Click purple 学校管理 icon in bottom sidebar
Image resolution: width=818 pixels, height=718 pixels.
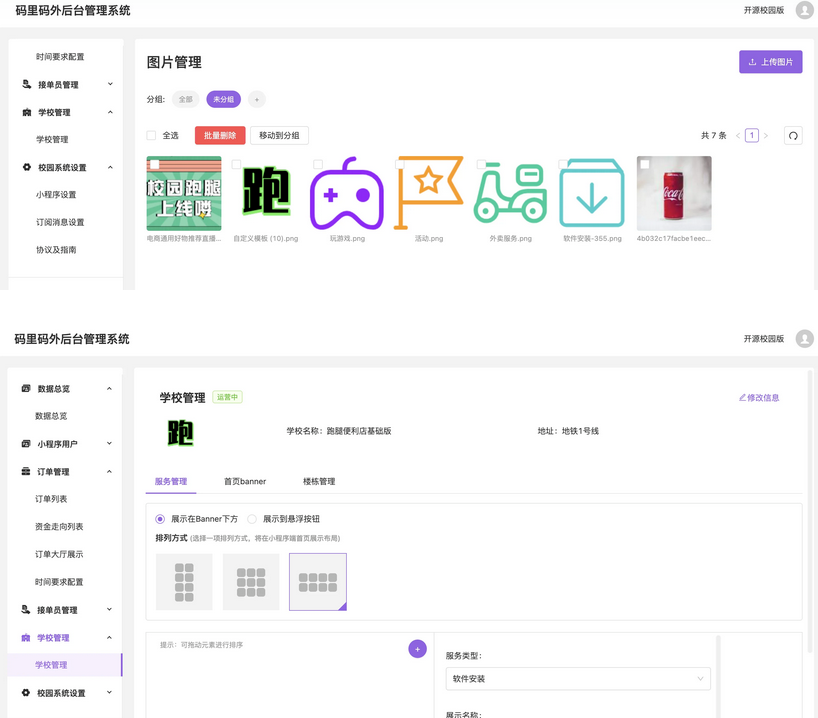point(26,638)
